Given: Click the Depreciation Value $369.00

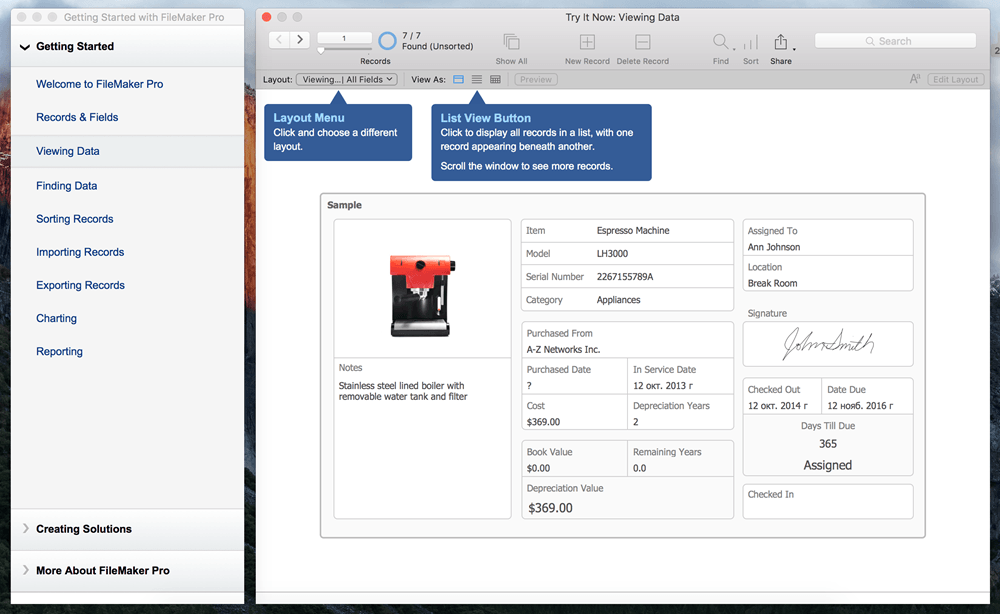Looking at the screenshot, I should [627, 499].
